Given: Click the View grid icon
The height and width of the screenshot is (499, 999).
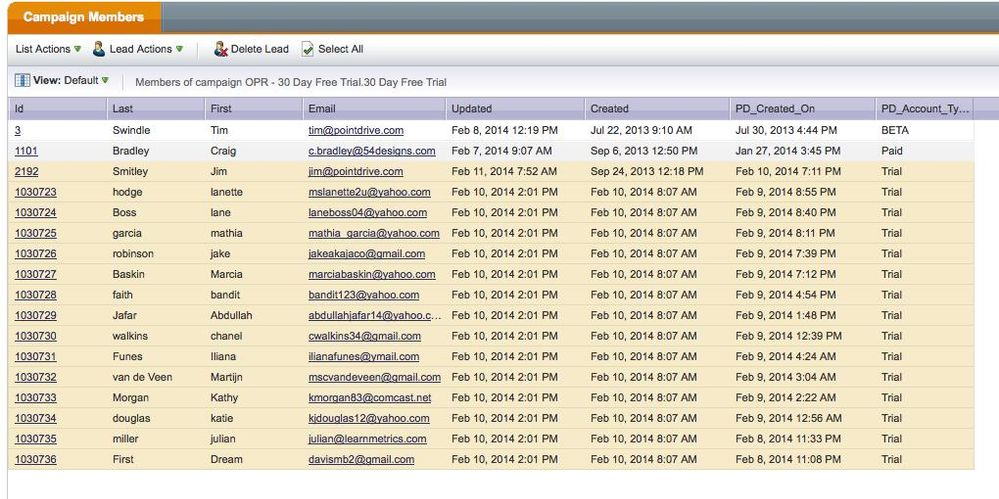Looking at the screenshot, I should [22, 80].
